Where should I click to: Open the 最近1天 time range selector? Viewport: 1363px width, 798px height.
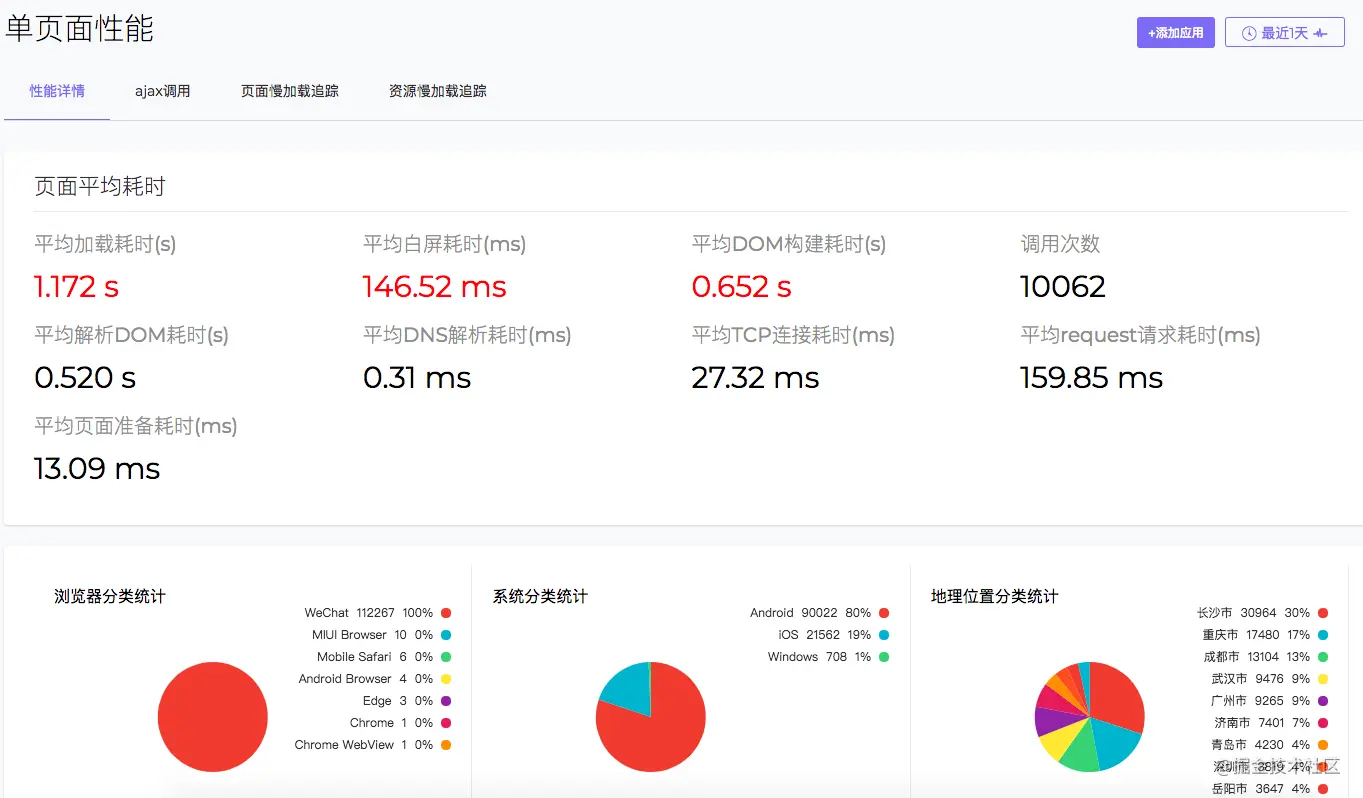pos(1285,32)
